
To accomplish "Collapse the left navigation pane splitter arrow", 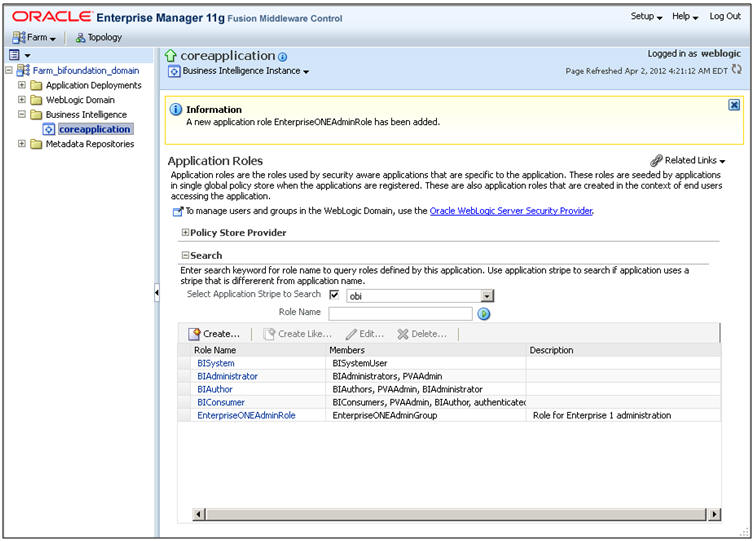I will pyautogui.click(x=157, y=293).
